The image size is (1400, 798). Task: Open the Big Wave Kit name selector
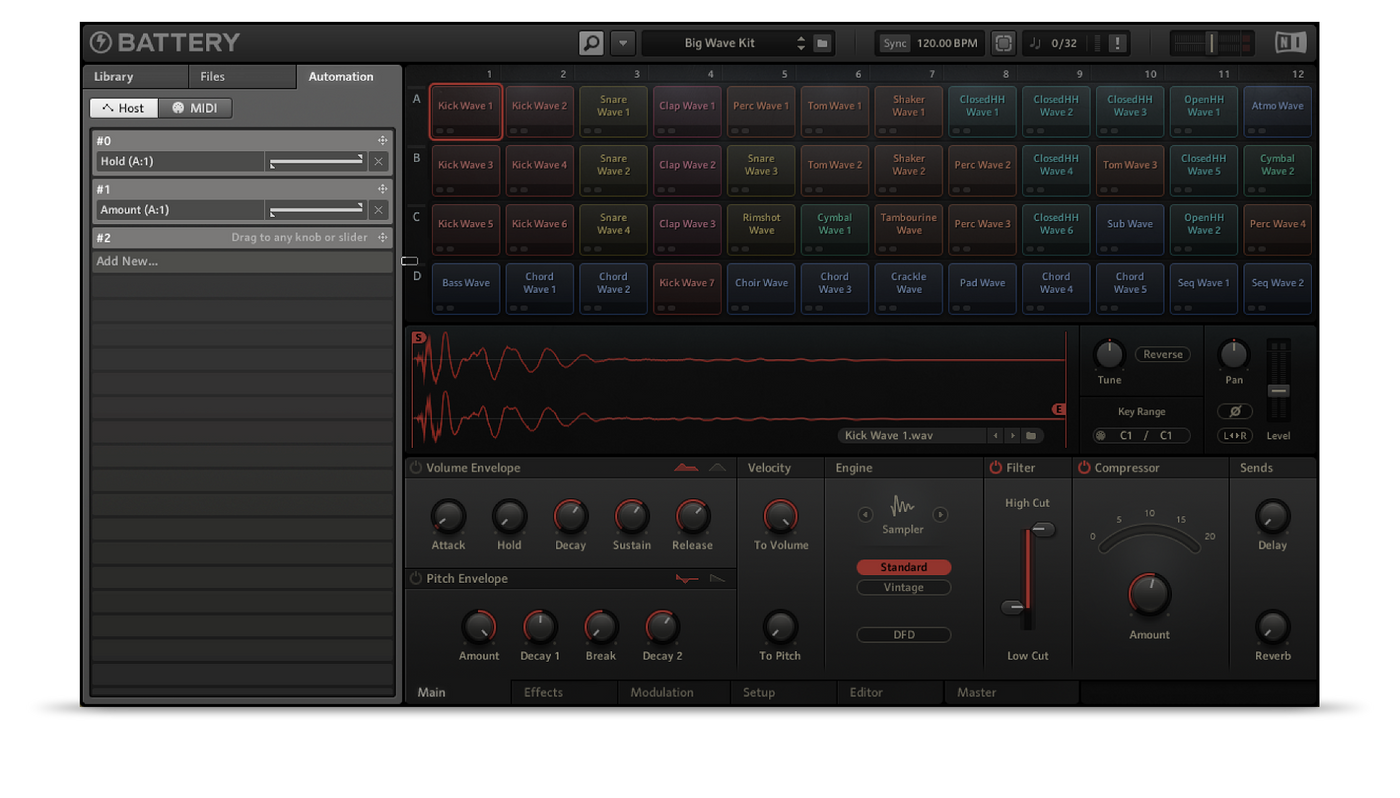coord(720,43)
